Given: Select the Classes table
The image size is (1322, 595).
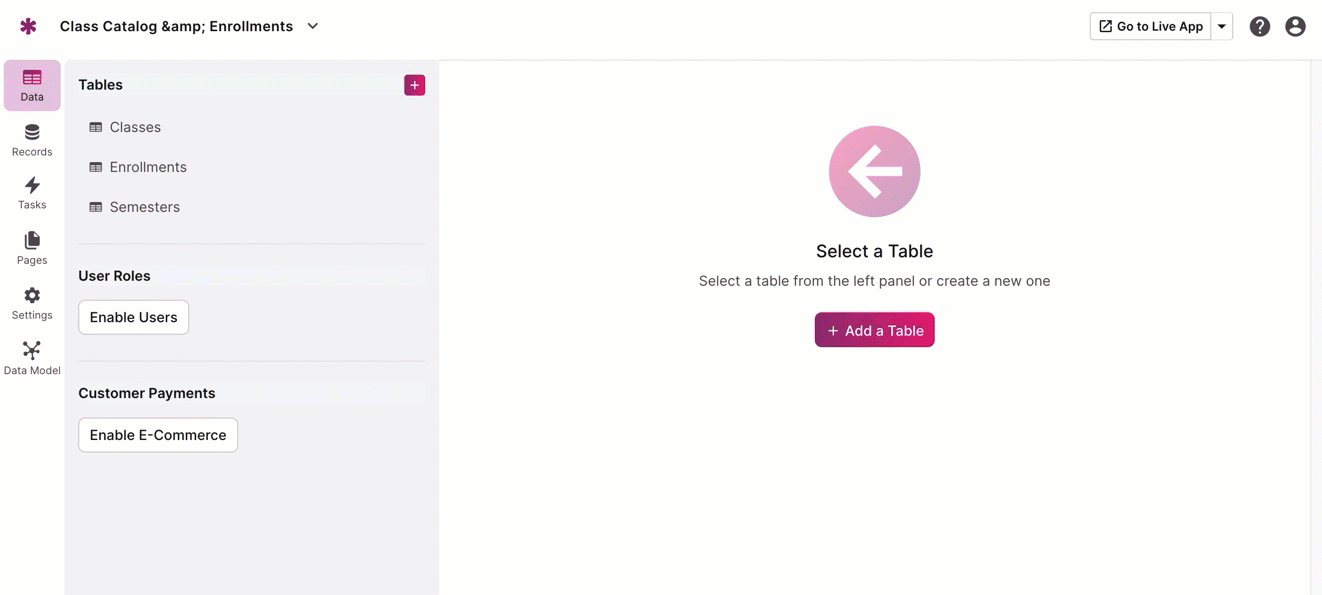Looking at the screenshot, I should click(135, 127).
